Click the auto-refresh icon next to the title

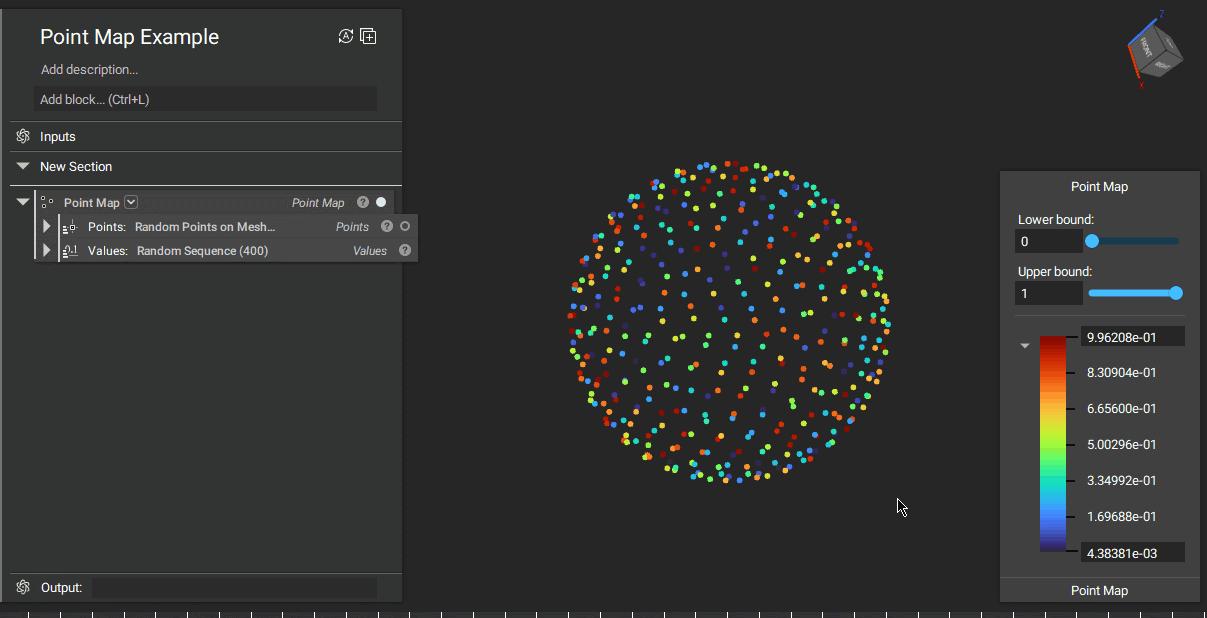[346, 36]
